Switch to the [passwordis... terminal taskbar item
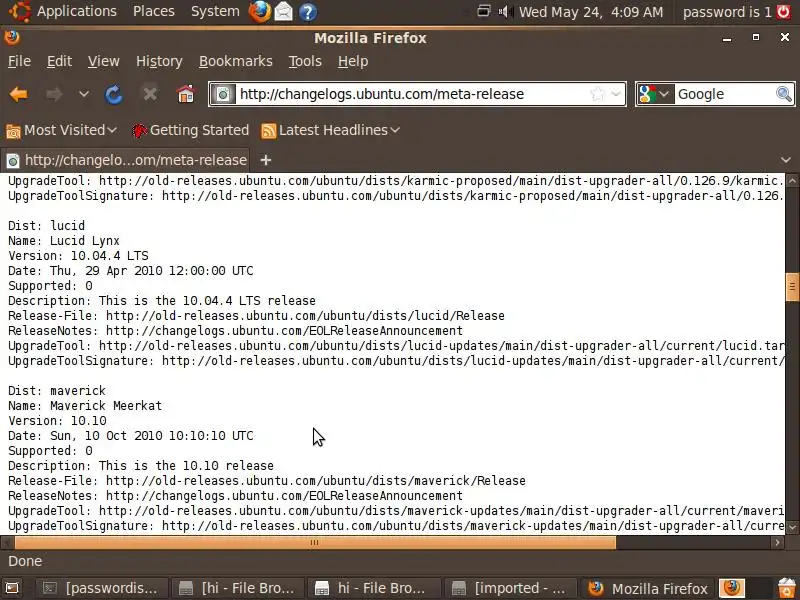This screenshot has height=600, width=800. [x=101, y=588]
